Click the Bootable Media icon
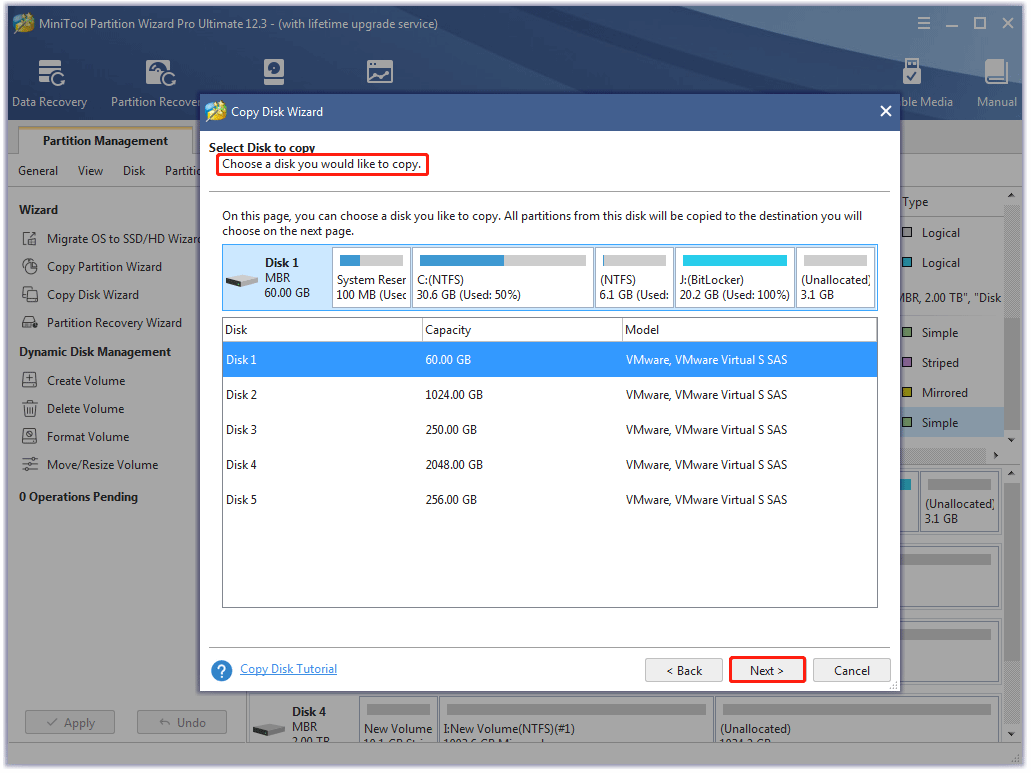The height and width of the screenshot is (773, 1031). [x=911, y=72]
